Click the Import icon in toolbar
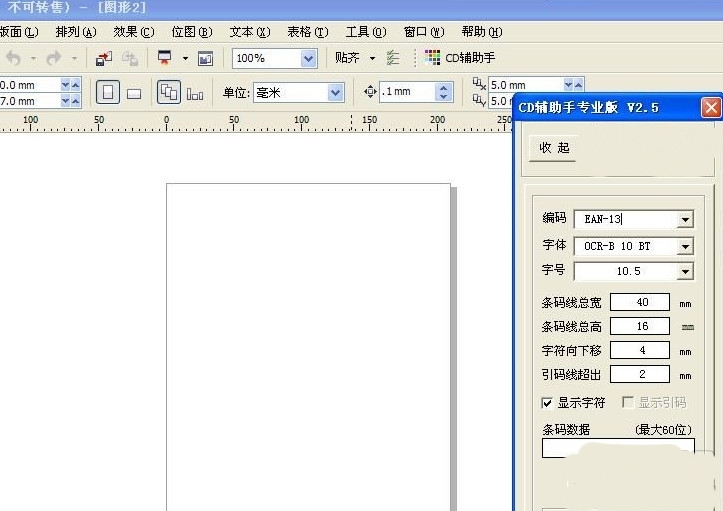This screenshot has width=723, height=511. (x=104, y=59)
